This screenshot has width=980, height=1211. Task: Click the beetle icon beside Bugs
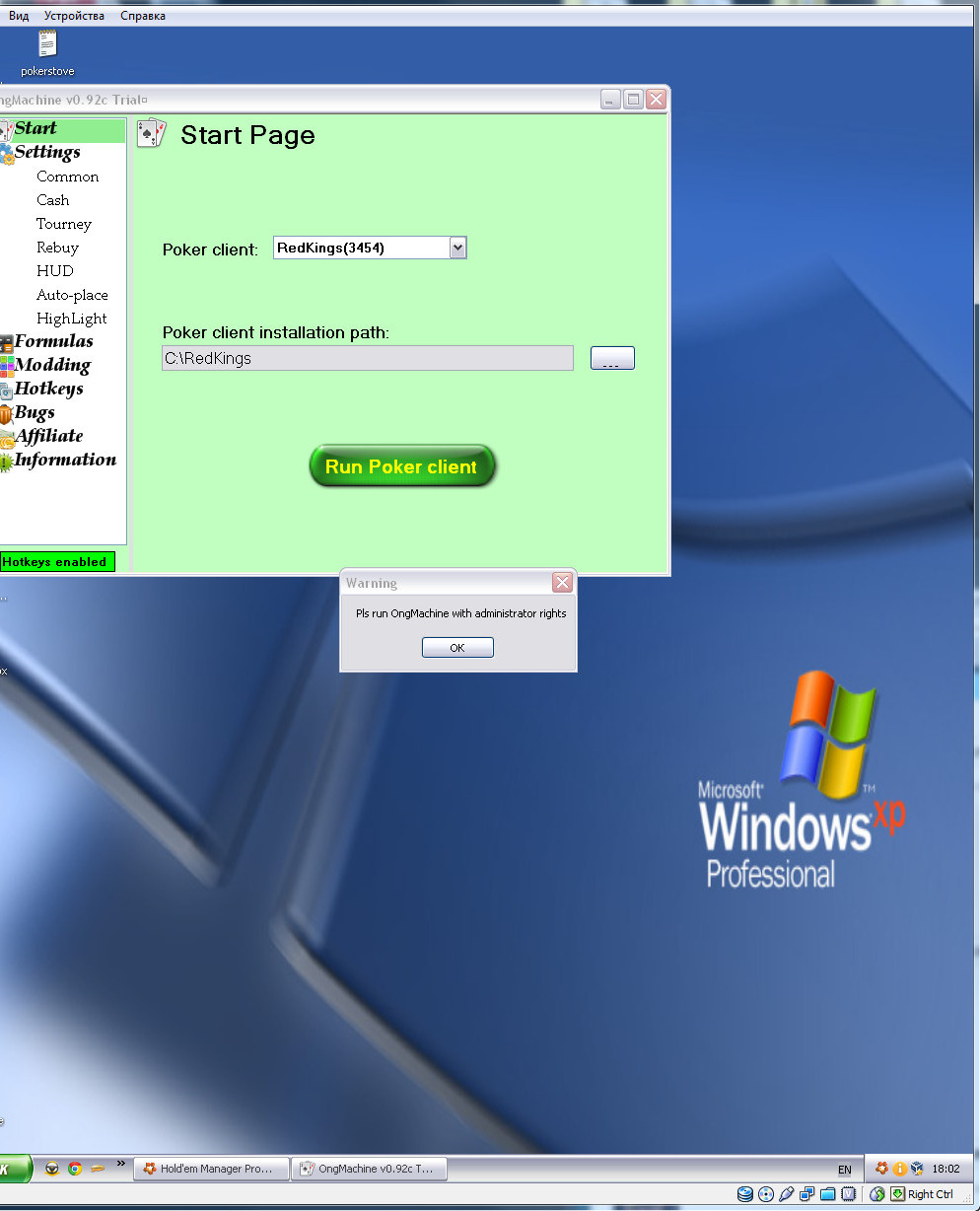[6, 414]
